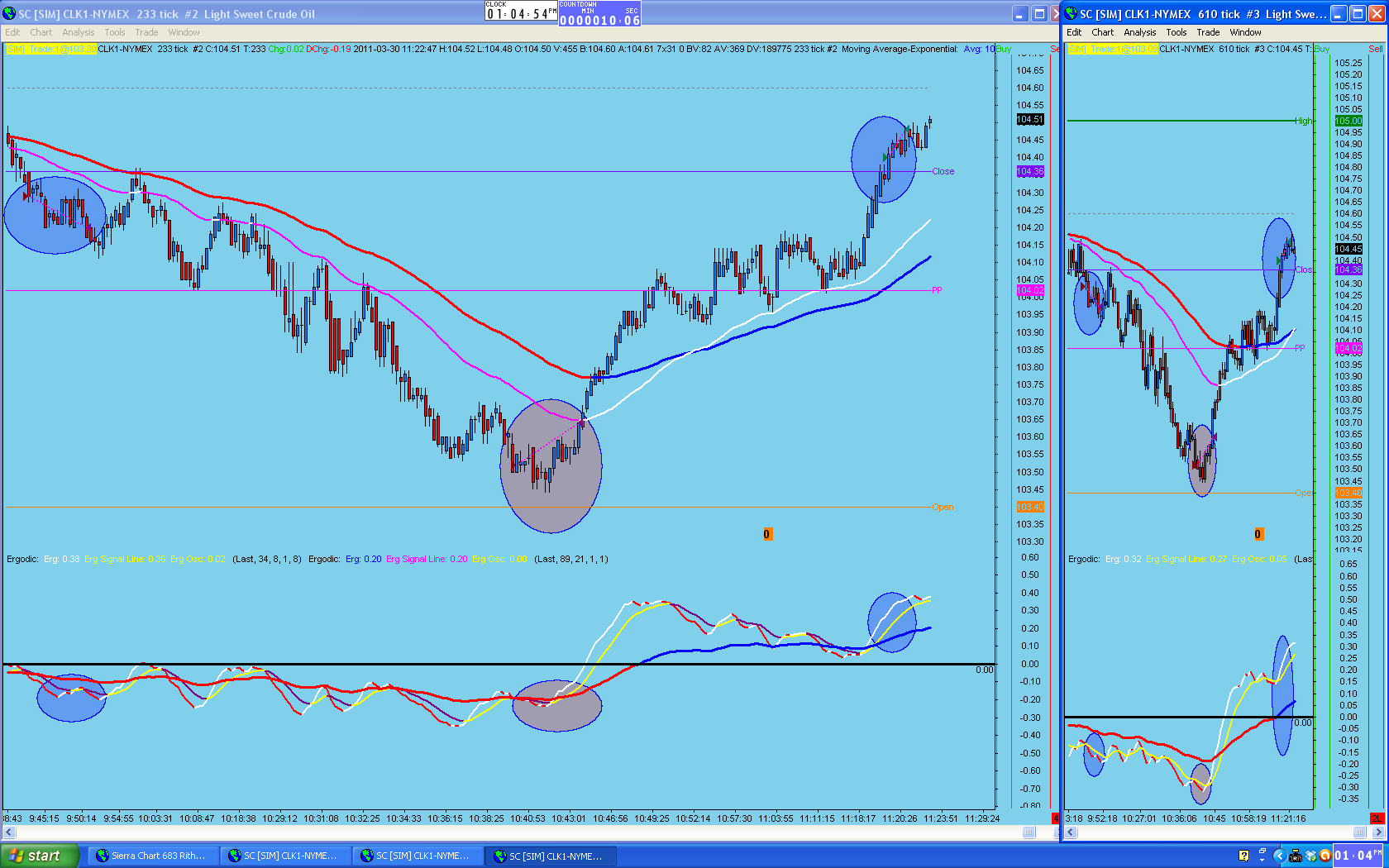Minimize the 233 tick chart window
The image size is (1389, 868).
click(1020, 14)
